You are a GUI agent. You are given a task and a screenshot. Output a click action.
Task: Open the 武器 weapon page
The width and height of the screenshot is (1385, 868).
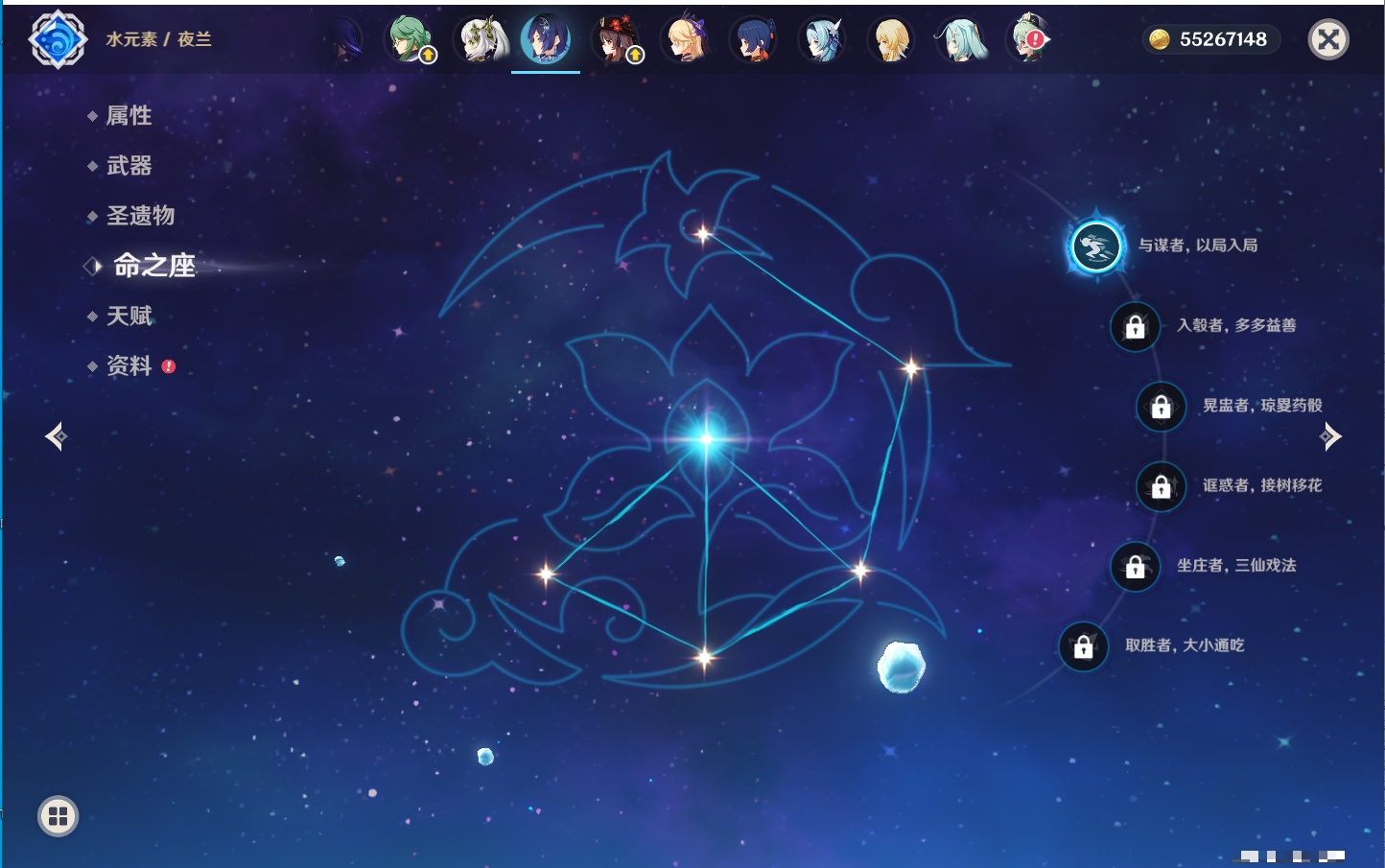pyautogui.click(x=129, y=166)
